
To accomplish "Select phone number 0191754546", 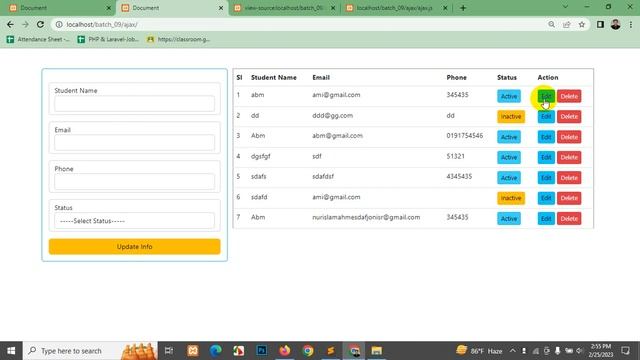I will click(x=464, y=136).
